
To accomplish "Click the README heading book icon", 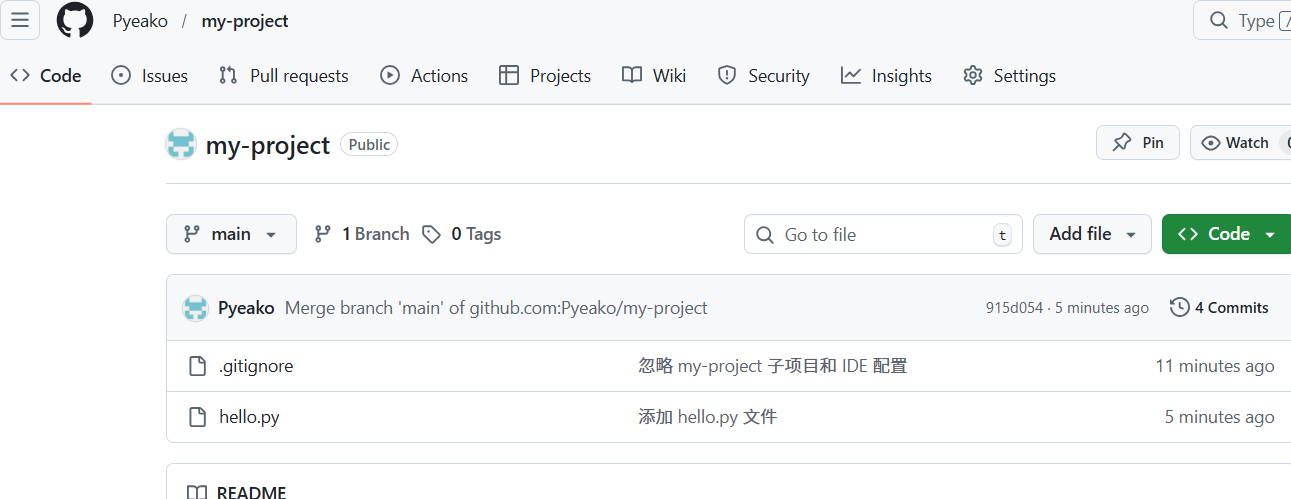I will 197,492.
